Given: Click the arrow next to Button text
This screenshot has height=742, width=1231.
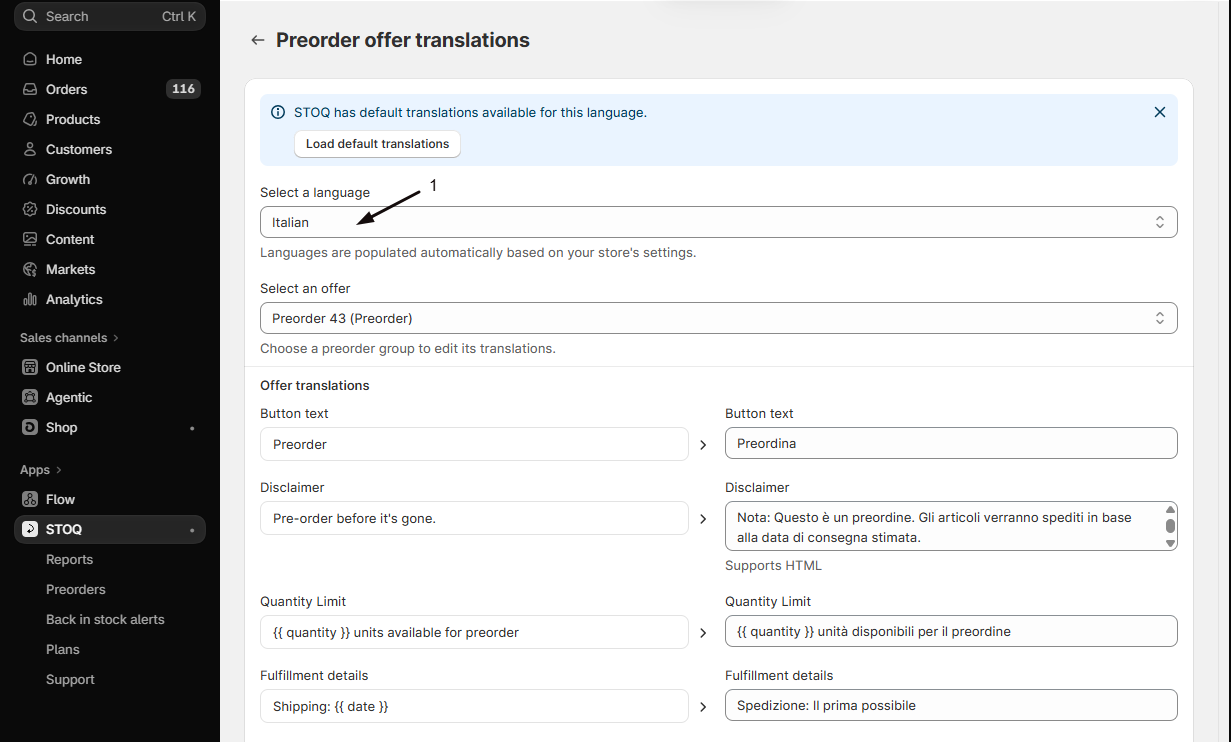Looking at the screenshot, I should coord(703,444).
